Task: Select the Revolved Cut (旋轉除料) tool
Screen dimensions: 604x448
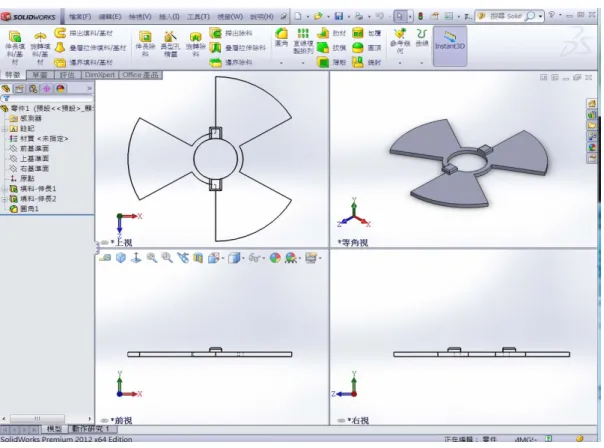Action: coord(196,44)
